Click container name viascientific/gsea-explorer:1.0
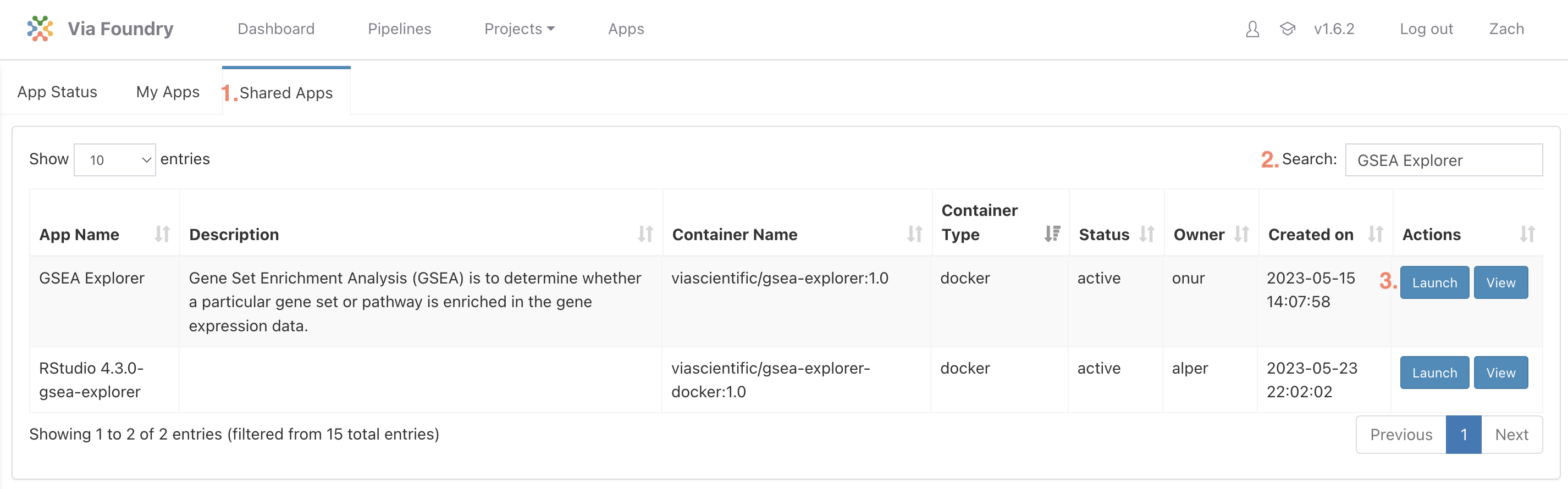1568x489 pixels. coord(780,278)
